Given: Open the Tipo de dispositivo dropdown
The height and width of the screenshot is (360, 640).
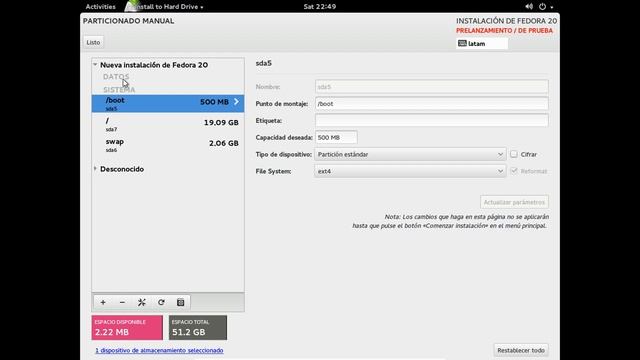Looking at the screenshot, I should coord(410,154).
